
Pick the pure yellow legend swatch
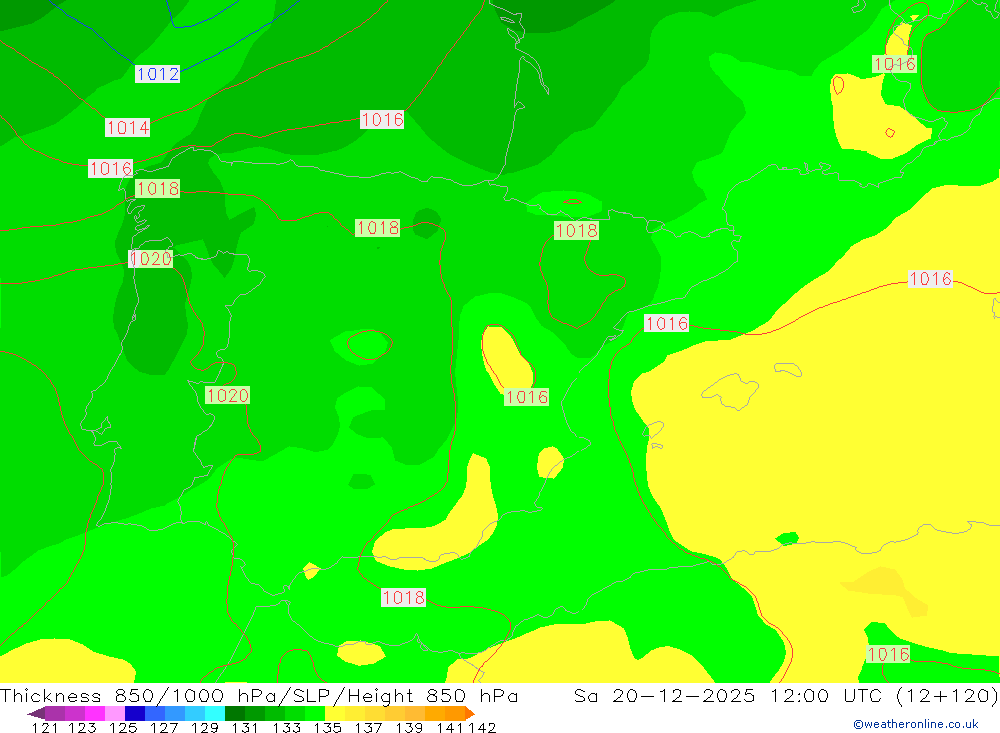[335, 713]
